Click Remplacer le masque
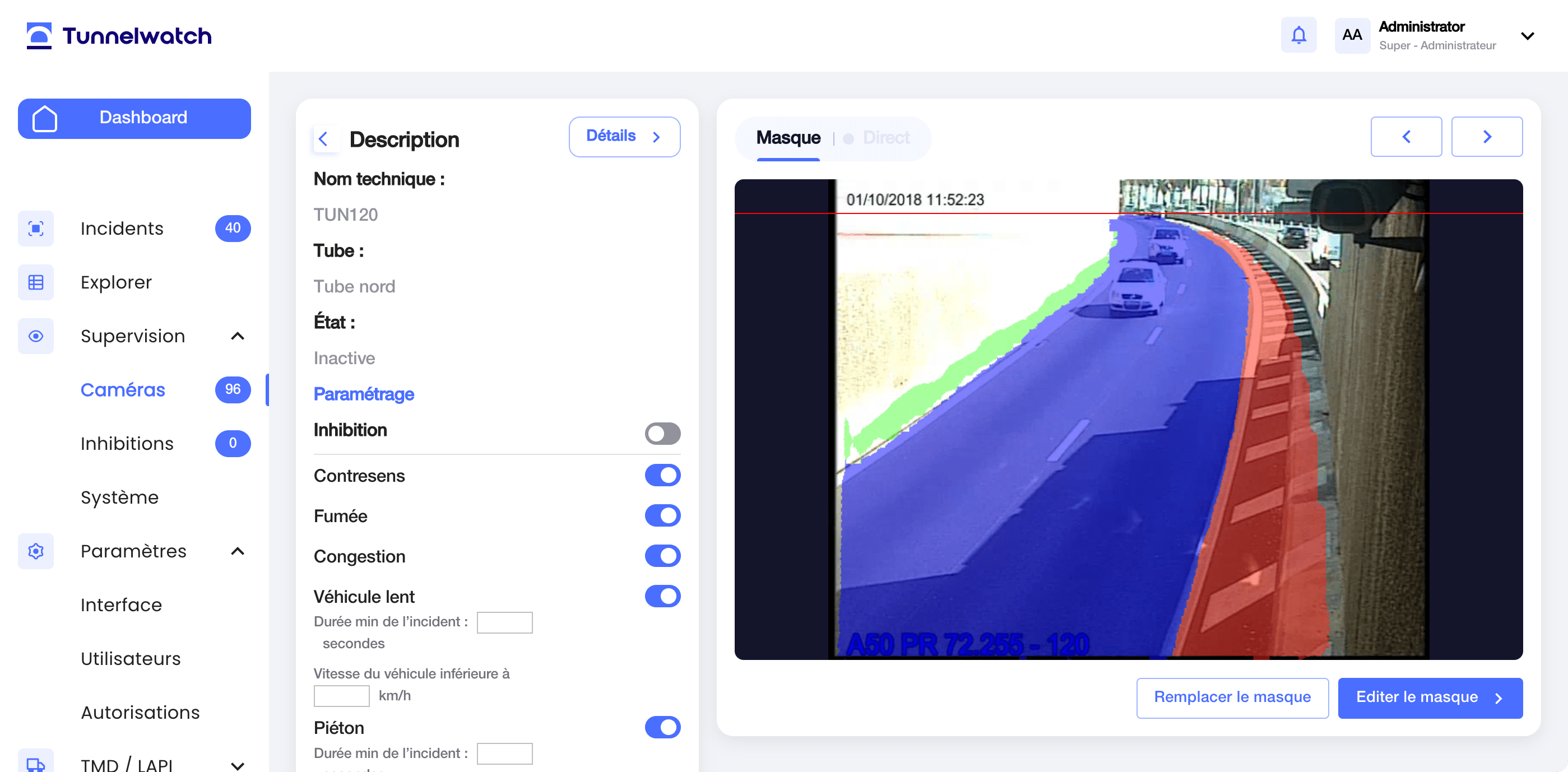 tap(1232, 698)
